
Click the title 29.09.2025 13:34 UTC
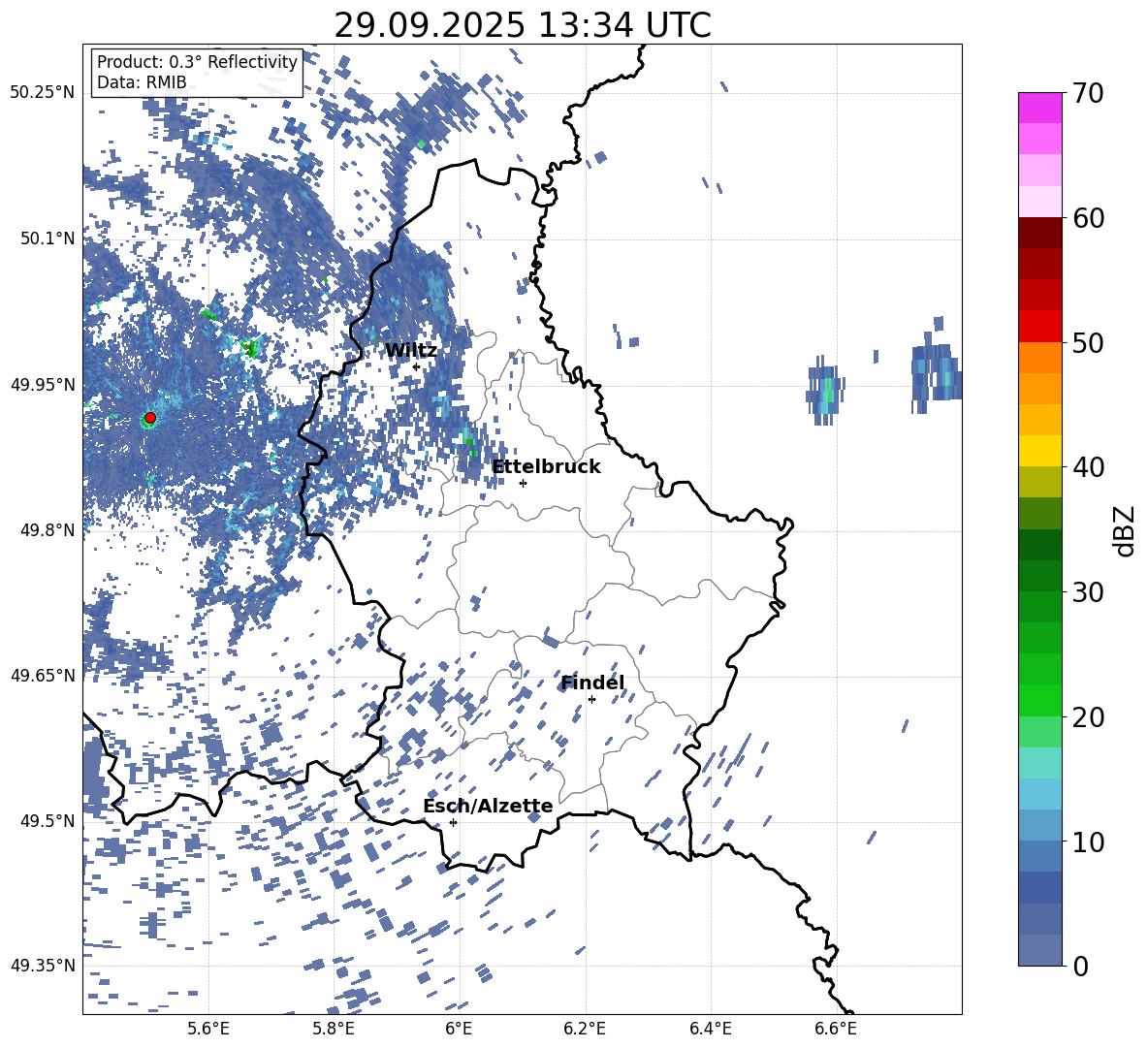pos(523,25)
